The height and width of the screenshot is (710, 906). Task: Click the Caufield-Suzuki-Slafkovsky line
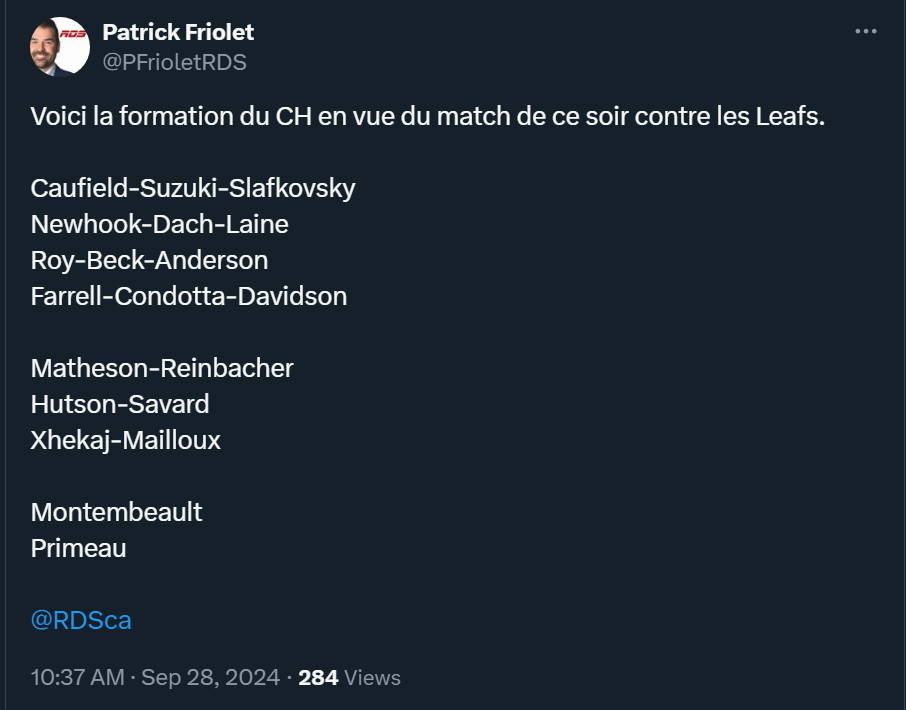[193, 188]
